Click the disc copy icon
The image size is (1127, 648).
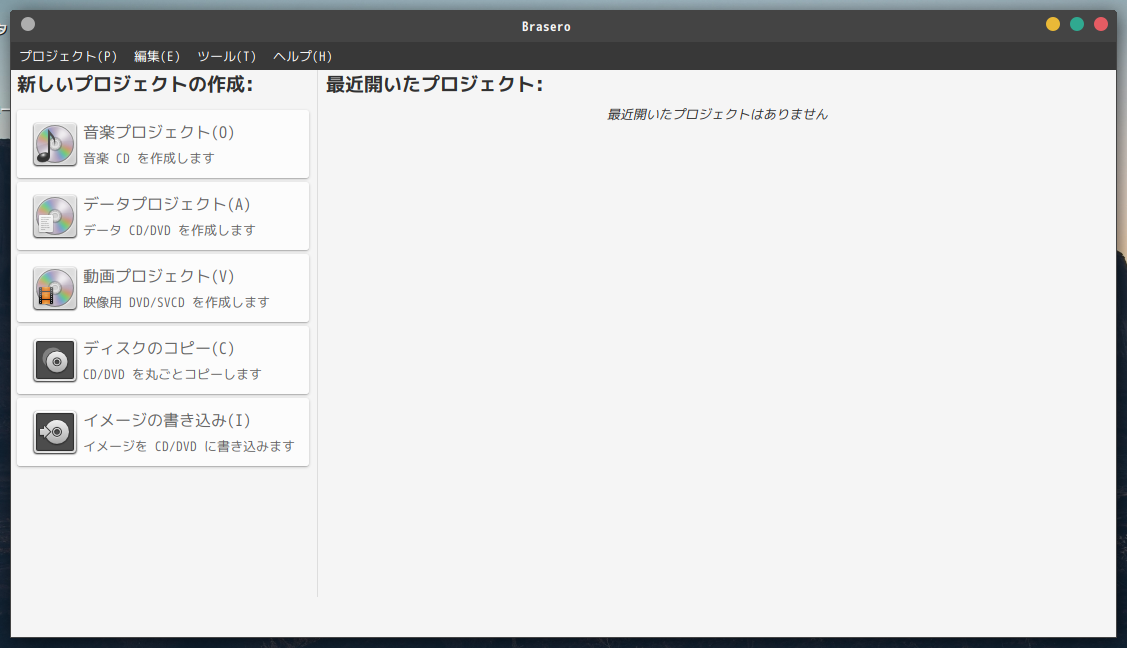point(55,360)
